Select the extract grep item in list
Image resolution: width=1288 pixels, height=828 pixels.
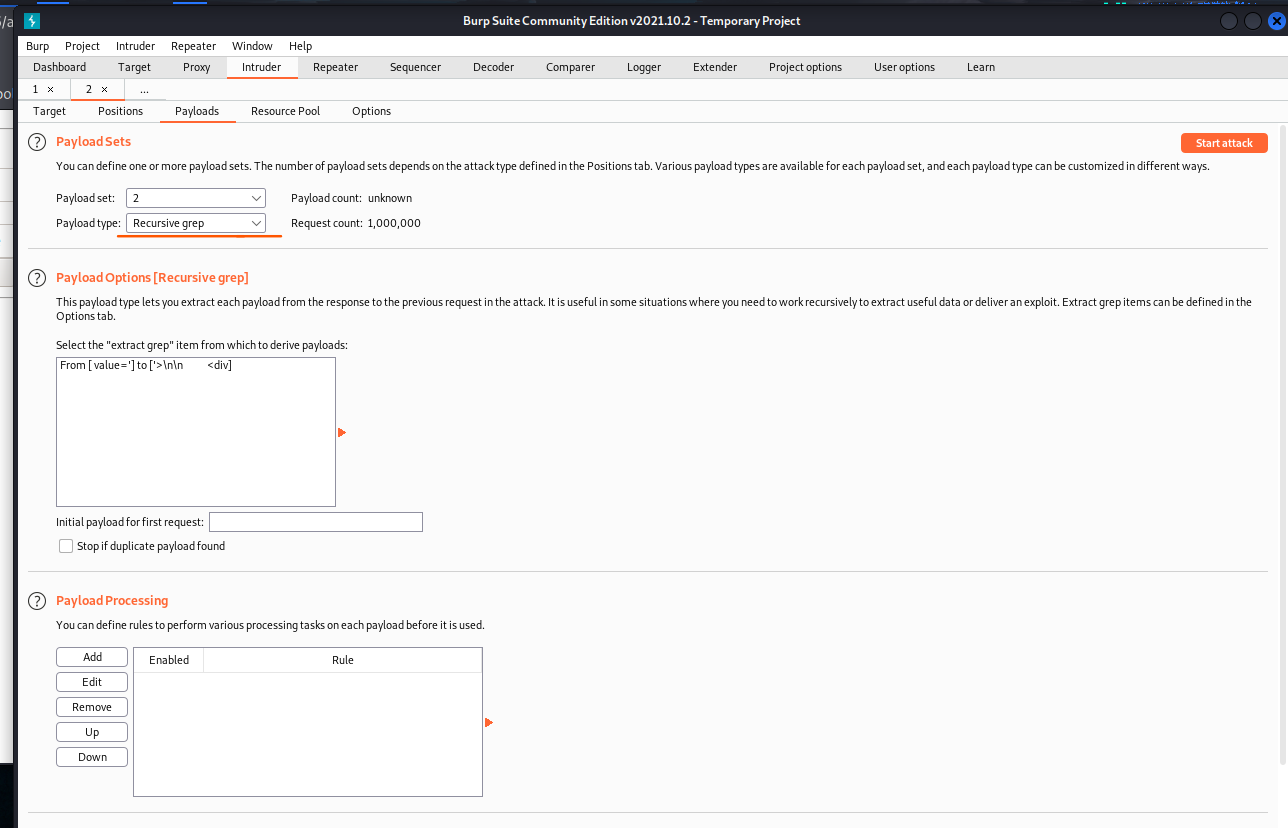(146, 366)
